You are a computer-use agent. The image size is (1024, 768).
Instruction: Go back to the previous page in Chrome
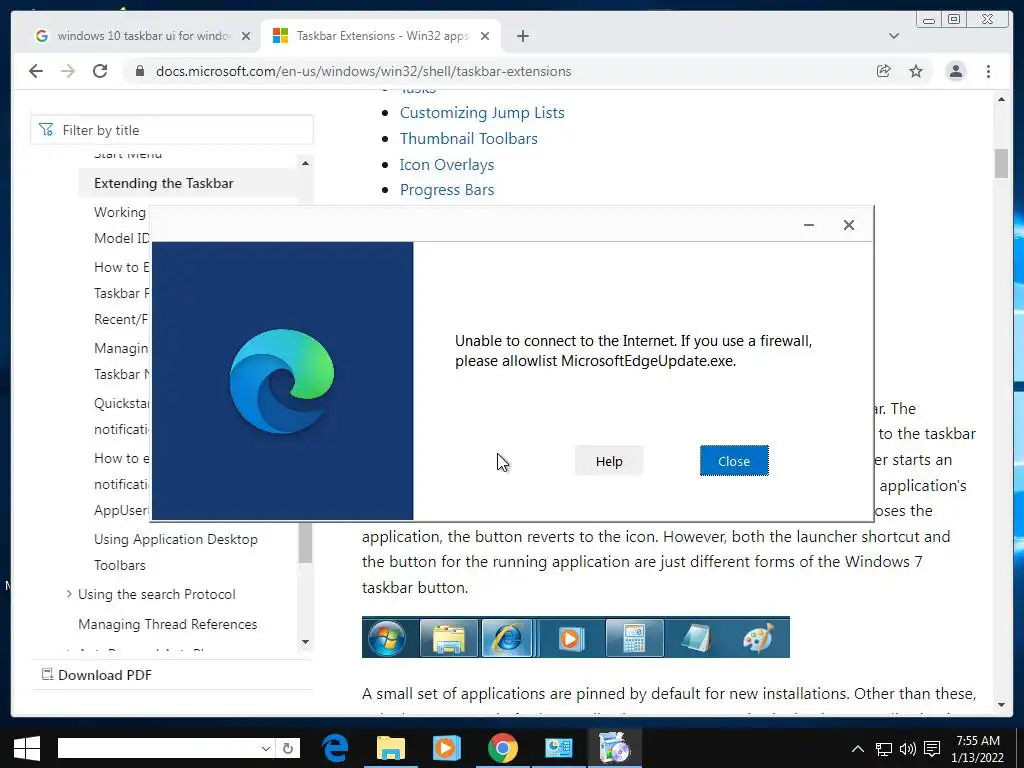36,71
